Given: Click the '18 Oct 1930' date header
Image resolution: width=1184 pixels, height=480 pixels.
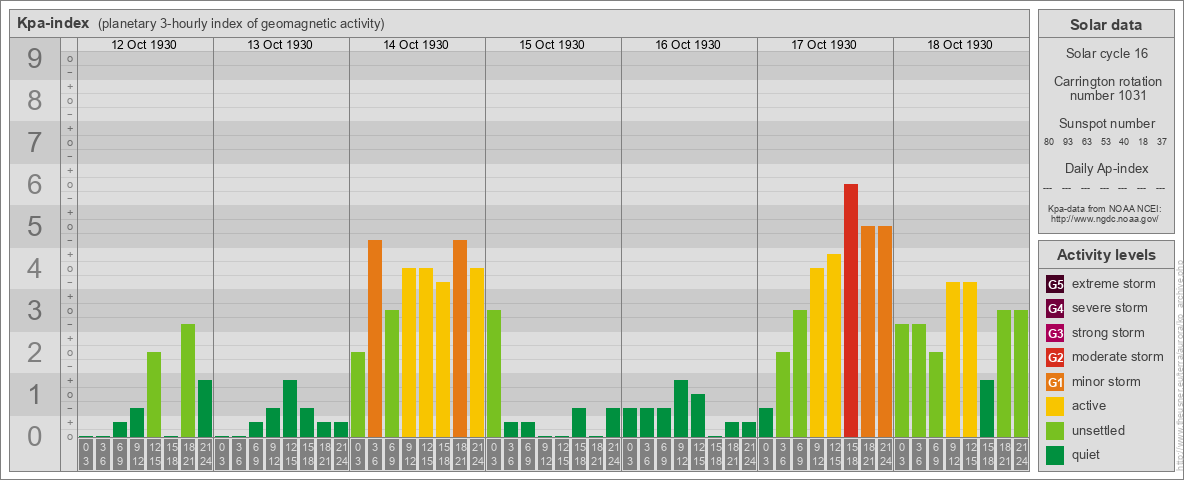Looking at the screenshot, I should click(960, 45).
